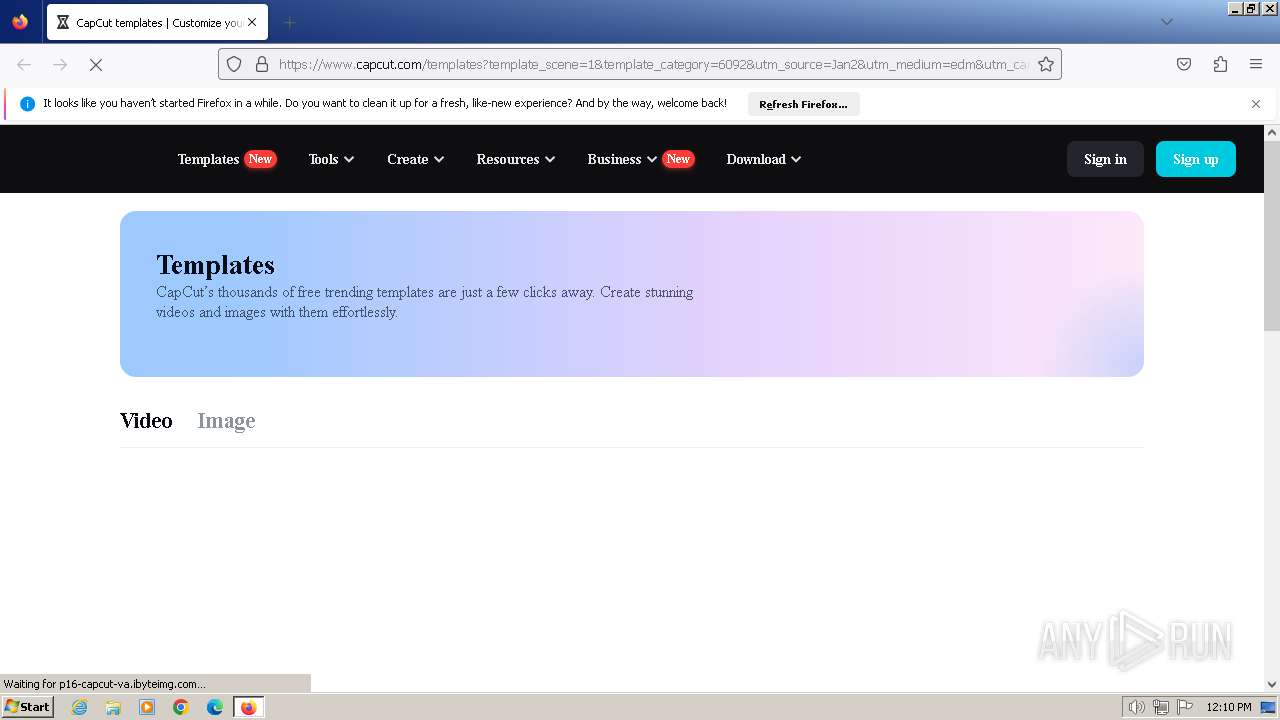Image resolution: width=1280 pixels, height=720 pixels.
Task: Open the tracking protection shield icon
Action: coord(234,64)
